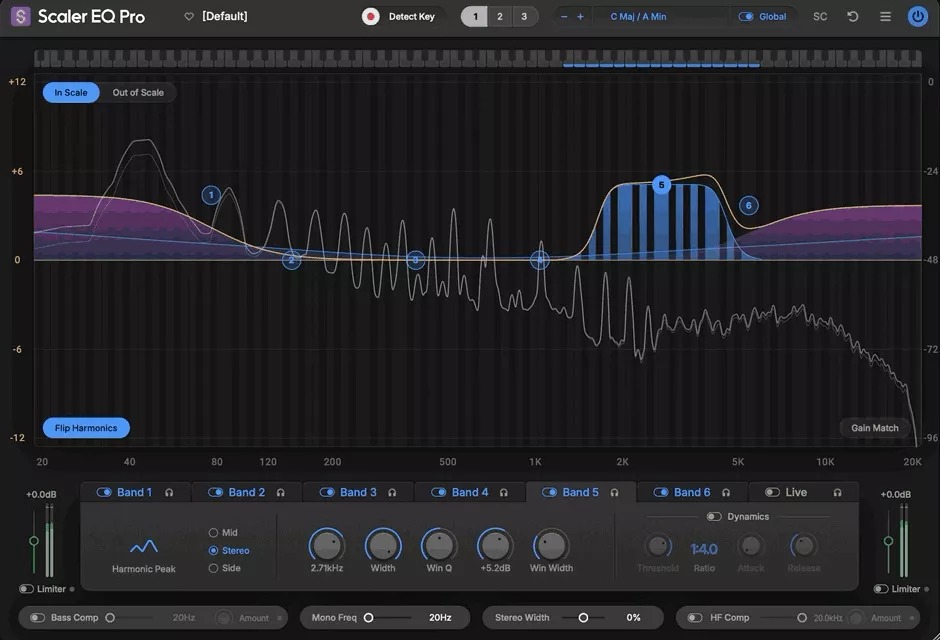This screenshot has height=640, width=940.
Task: Enable the Bass Comp switch
Action: (37, 618)
